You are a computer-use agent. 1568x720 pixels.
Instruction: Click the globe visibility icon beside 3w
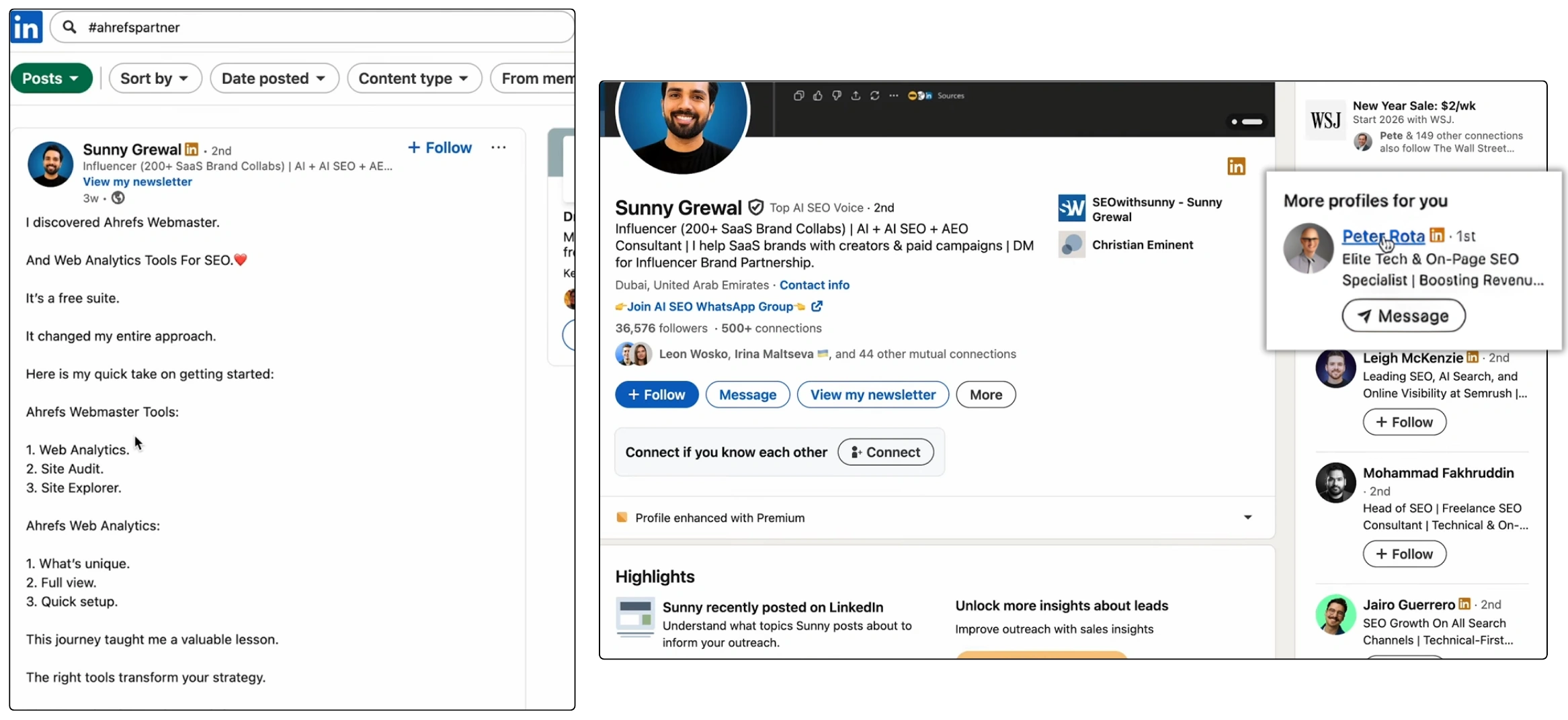[118, 197]
